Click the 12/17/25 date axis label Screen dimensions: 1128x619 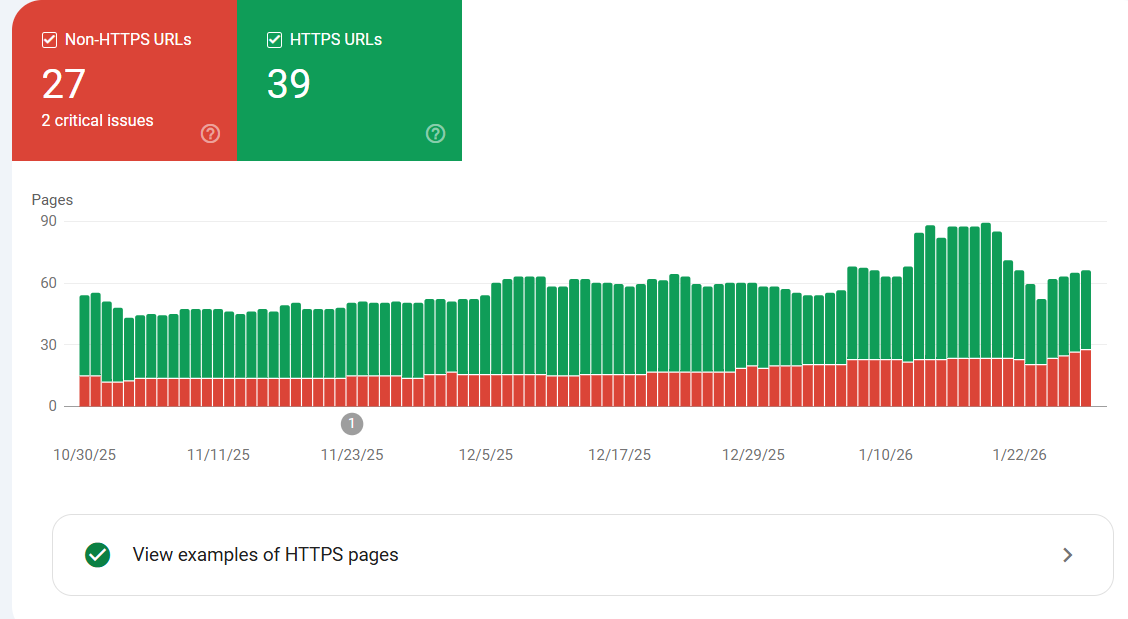point(619,455)
